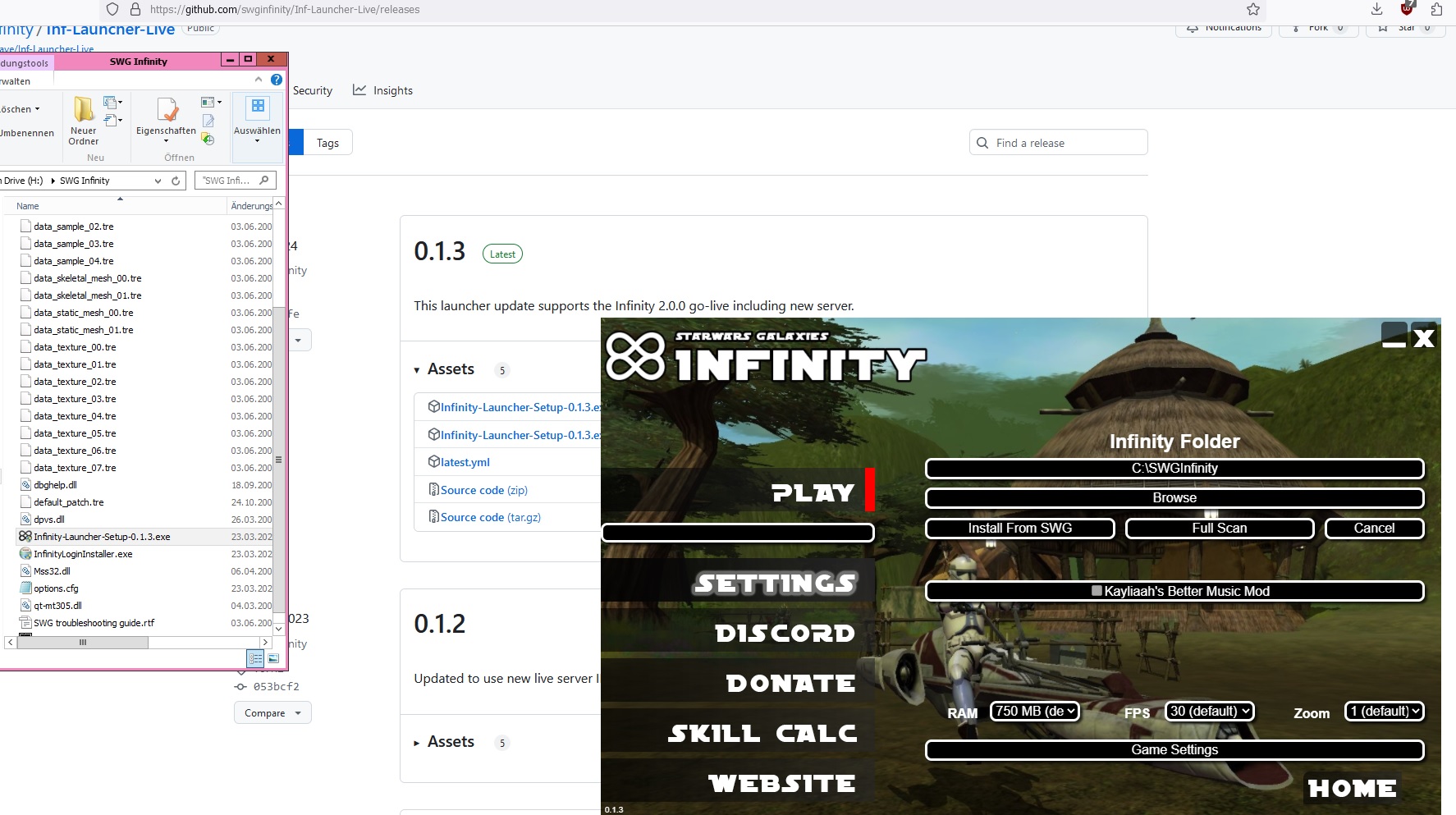Open the easy access dropdown in Neu group
Image resolution: width=1456 pixels, height=815 pixels.
click(x=112, y=121)
